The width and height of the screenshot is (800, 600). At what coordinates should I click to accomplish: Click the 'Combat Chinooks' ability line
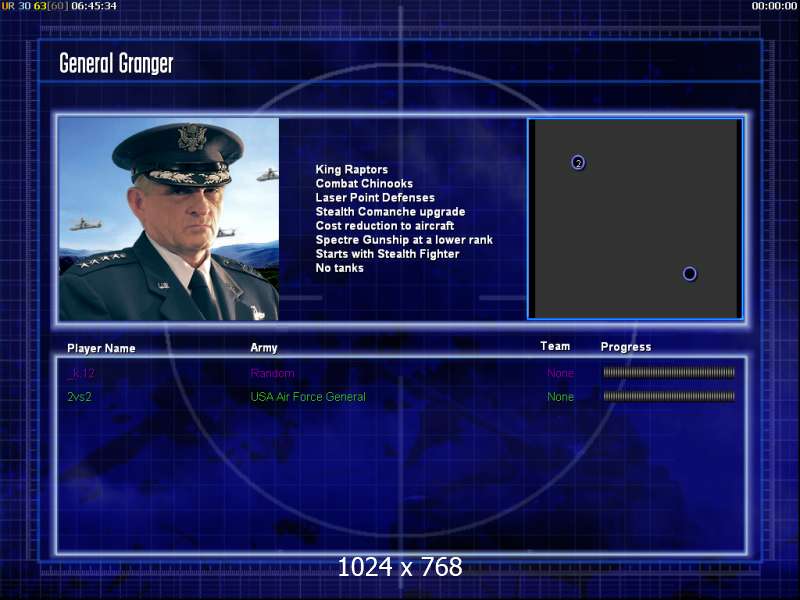(364, 183)
